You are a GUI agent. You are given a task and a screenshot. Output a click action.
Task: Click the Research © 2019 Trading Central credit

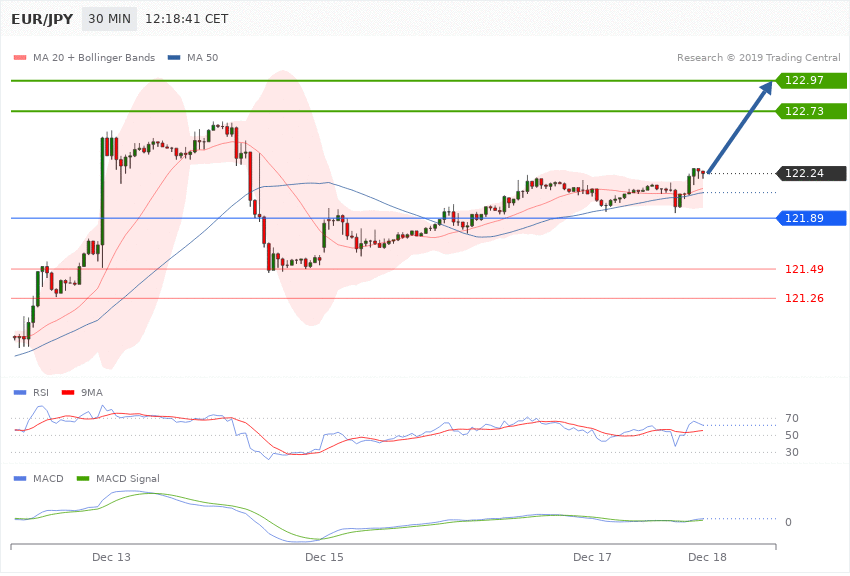pos(758,57)
